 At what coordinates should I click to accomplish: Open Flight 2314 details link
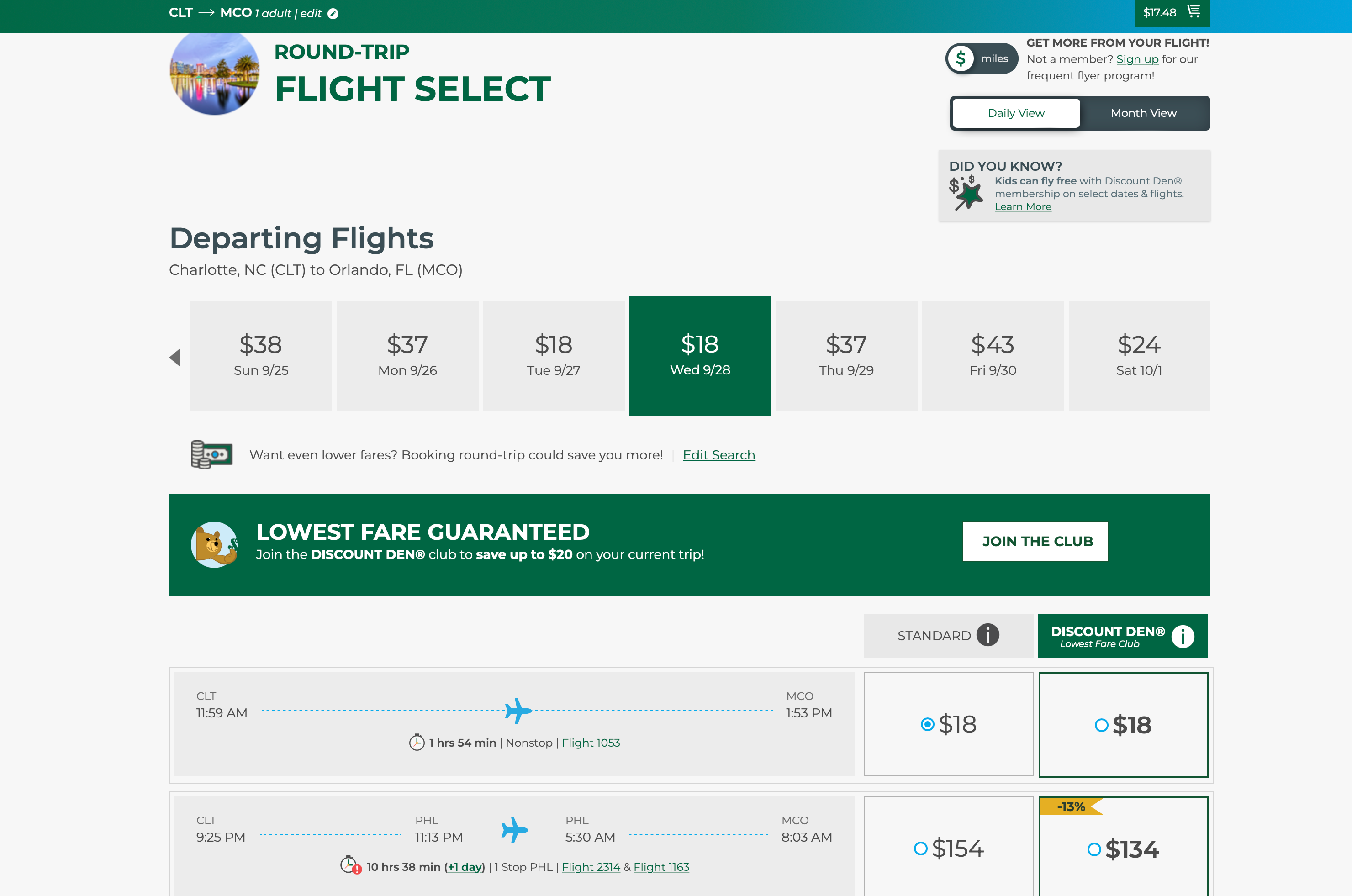590,867
